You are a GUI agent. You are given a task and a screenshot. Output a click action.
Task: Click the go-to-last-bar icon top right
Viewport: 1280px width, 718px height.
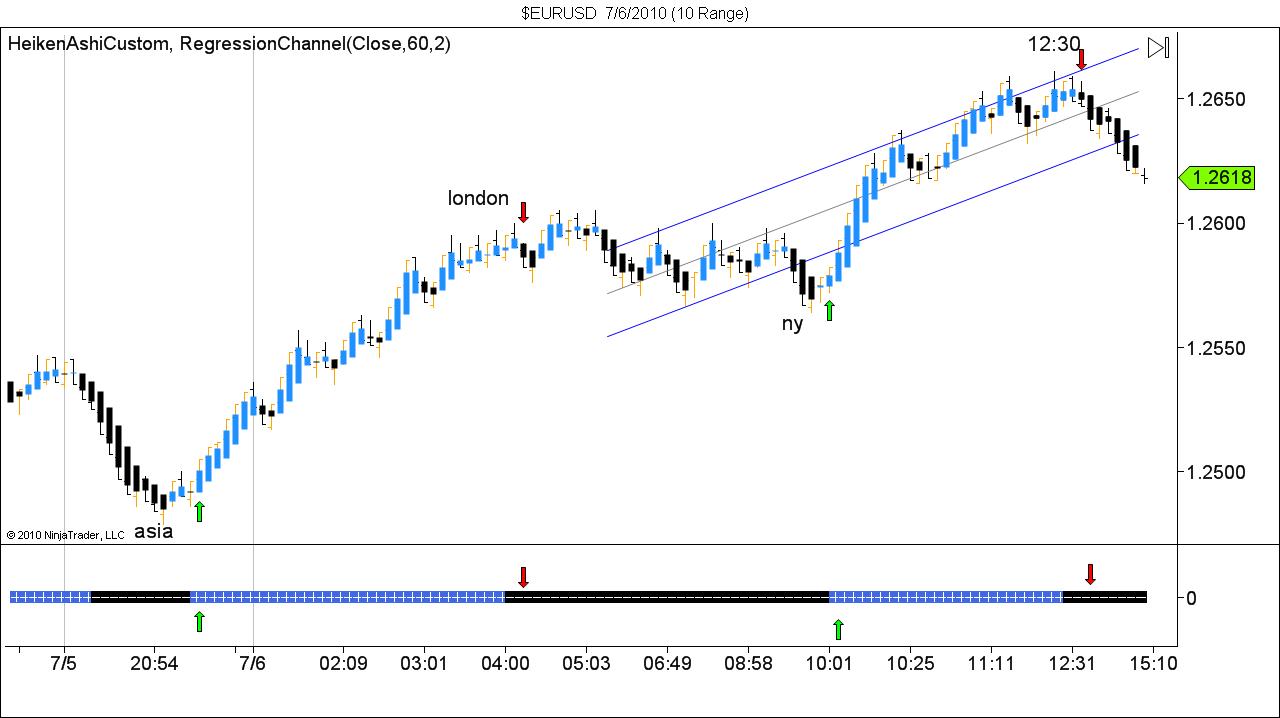[1158, 46]
